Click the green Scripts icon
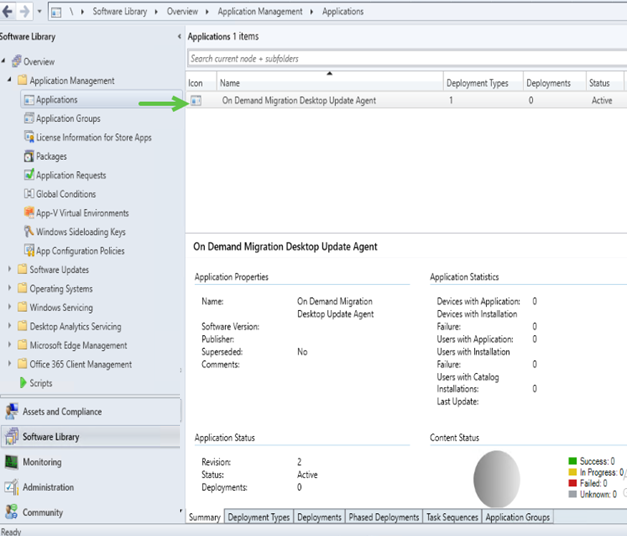The width and height of the screenshot is (627, 536). click(x=22, y=383)
